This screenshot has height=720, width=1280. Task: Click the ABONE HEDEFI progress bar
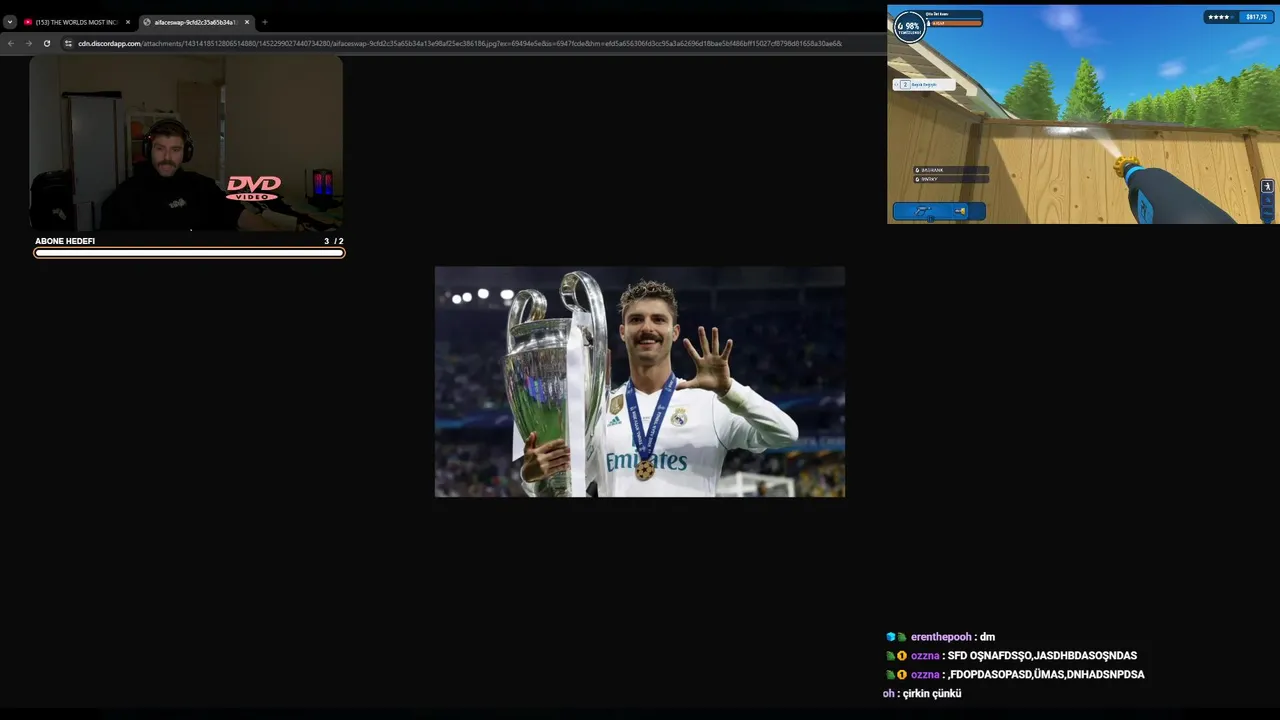(189, 253)
